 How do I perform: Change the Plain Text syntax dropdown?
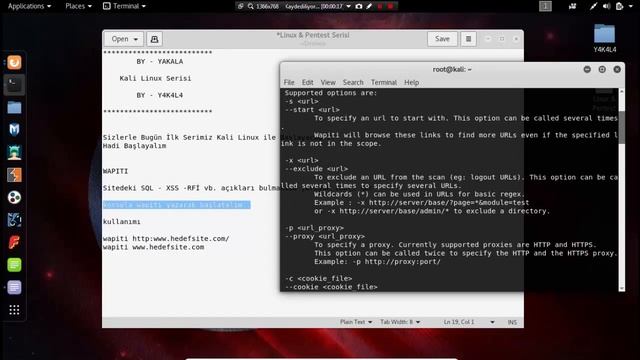356,322
